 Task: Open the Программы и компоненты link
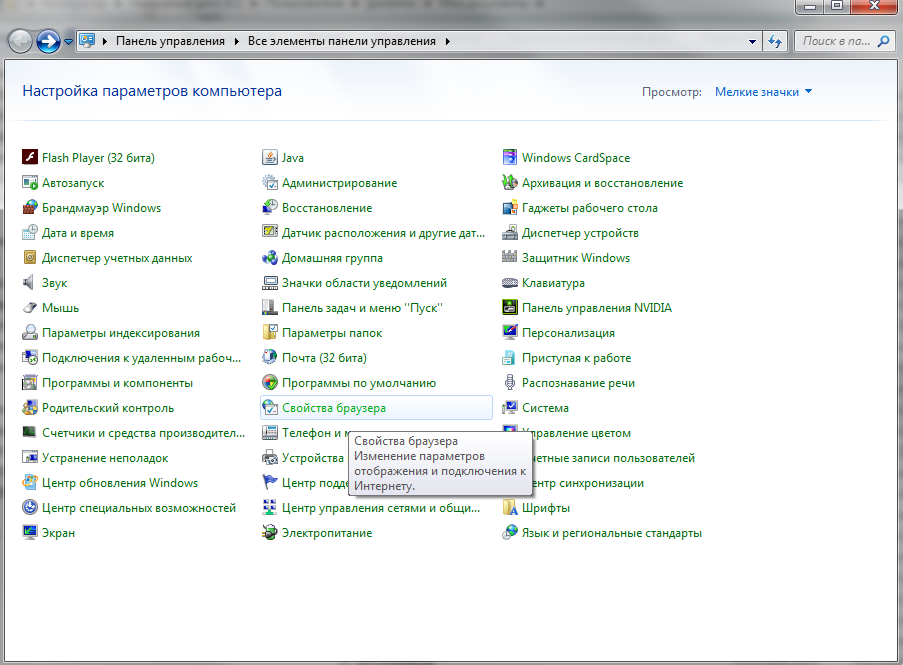pos(117,383)
